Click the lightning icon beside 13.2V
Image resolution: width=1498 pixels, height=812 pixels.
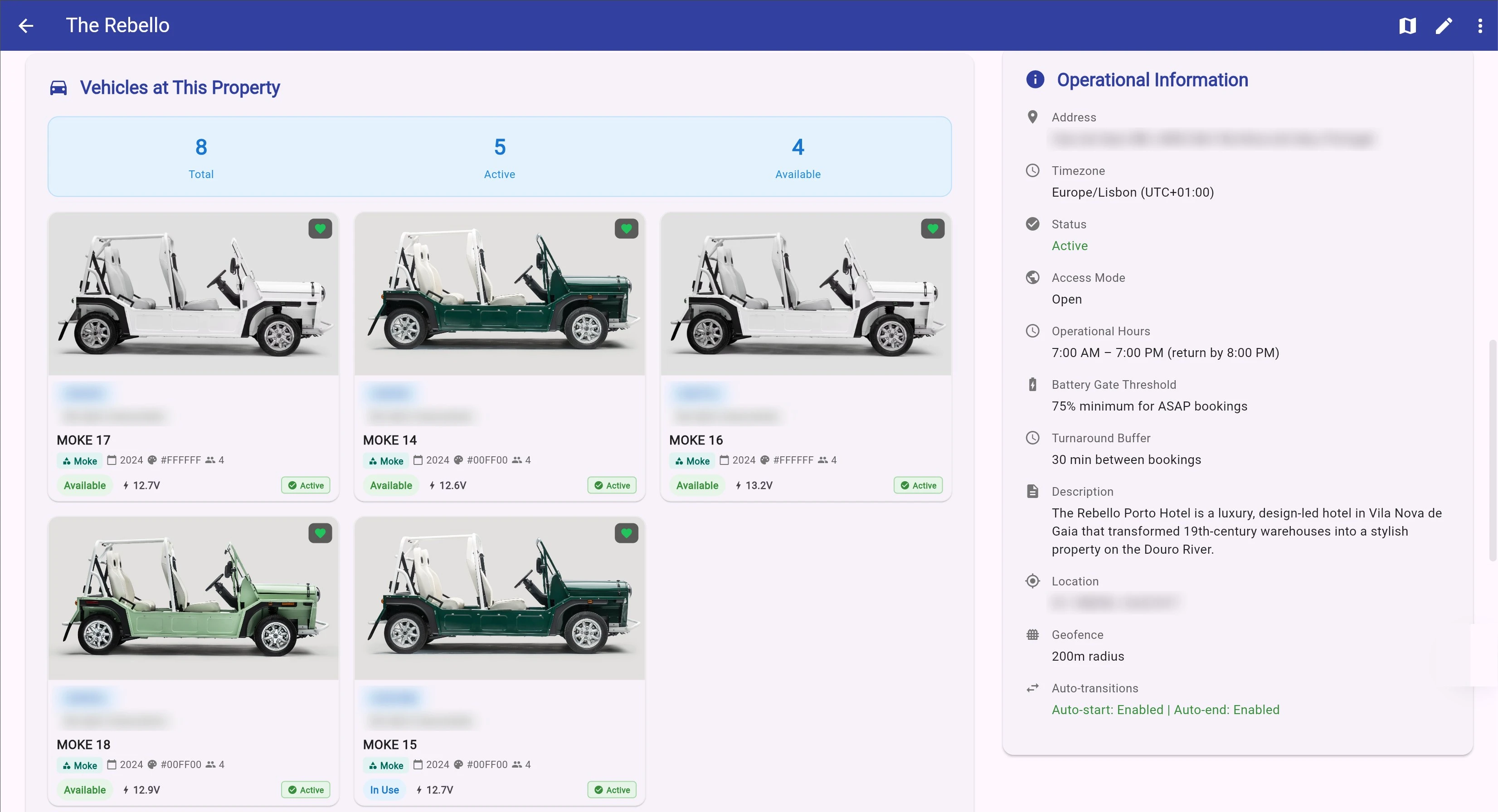(739, 485)
